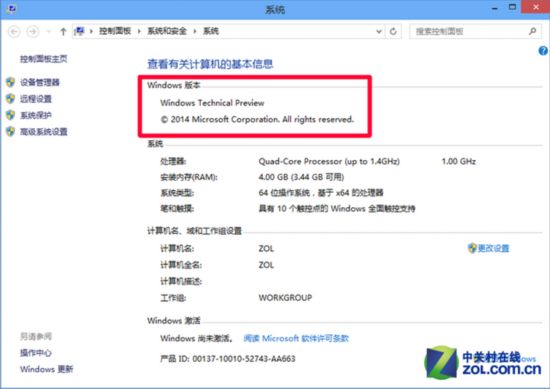
Task: Open 设备管理器 from sidebar
Action: [x=40, y=82]
